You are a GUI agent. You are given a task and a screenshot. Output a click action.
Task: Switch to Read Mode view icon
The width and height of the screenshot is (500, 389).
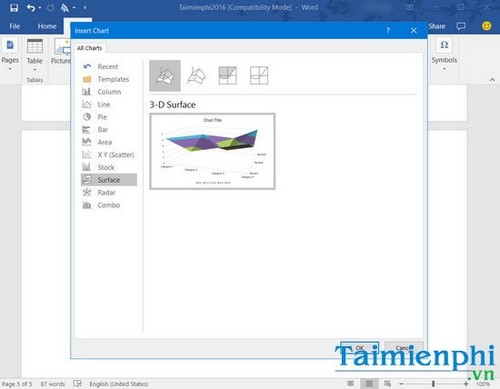tap(351, 384)
